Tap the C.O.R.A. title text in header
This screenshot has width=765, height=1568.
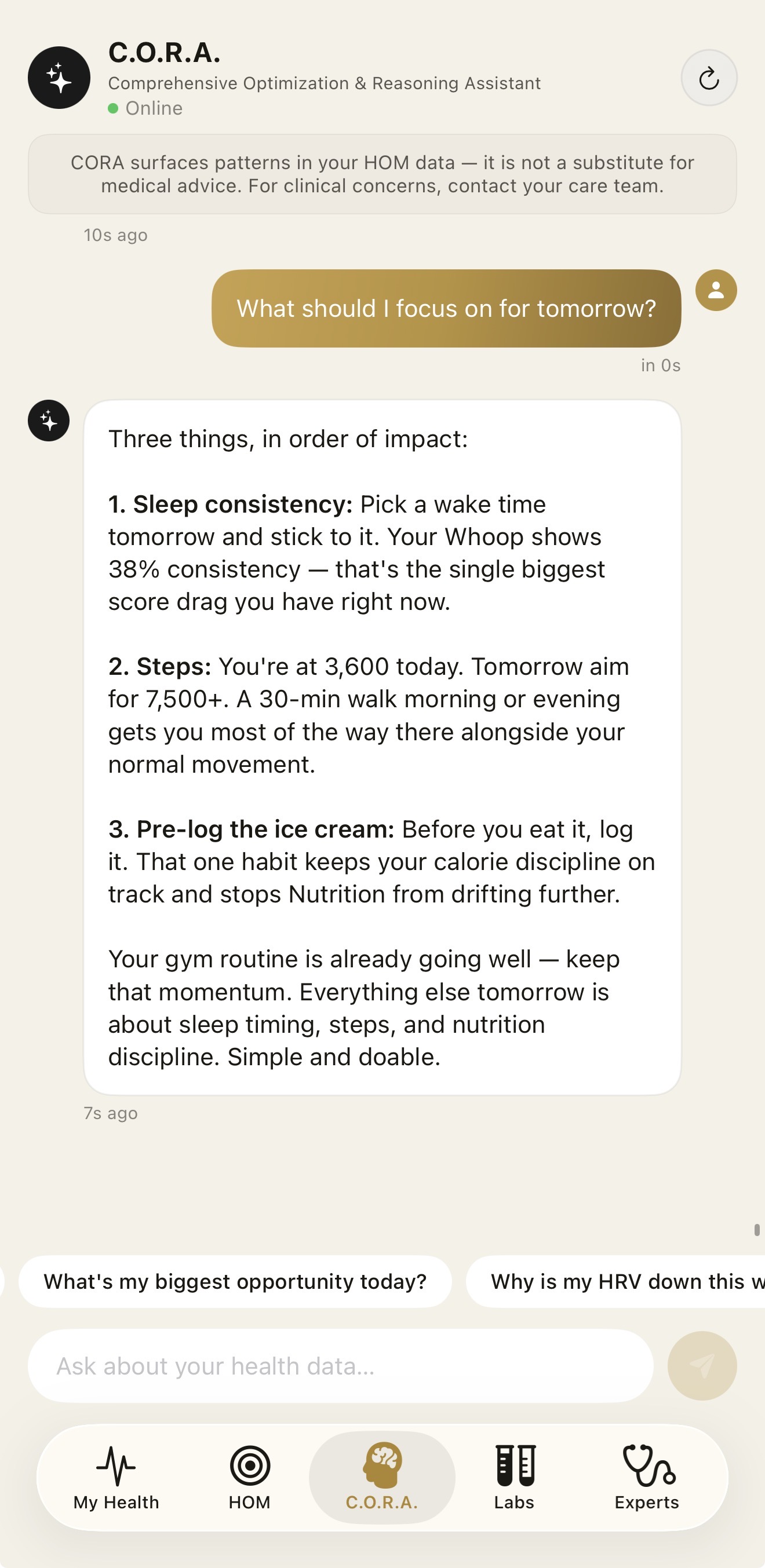pos(165,53)
